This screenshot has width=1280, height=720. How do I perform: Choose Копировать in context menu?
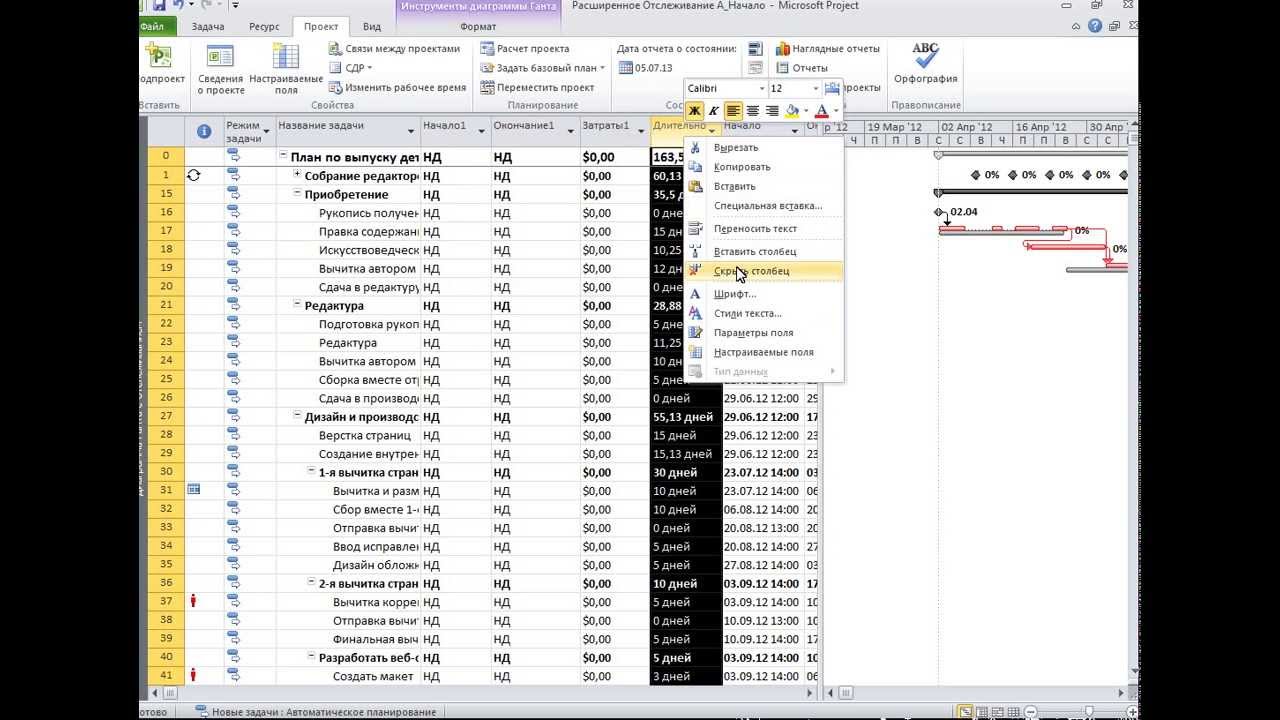(764, 167)
